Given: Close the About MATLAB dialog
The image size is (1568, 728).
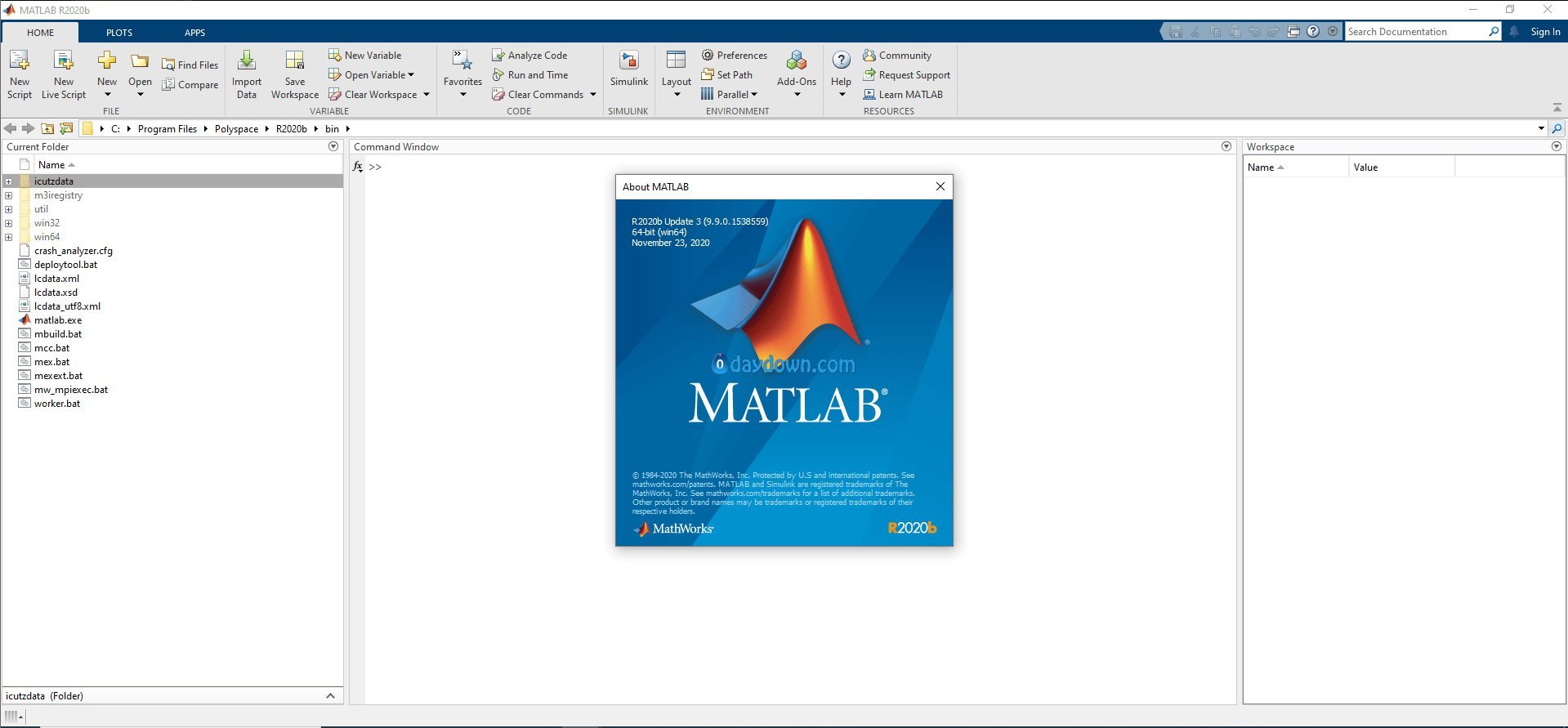Looking at the screenshot, I should point(940,186).
